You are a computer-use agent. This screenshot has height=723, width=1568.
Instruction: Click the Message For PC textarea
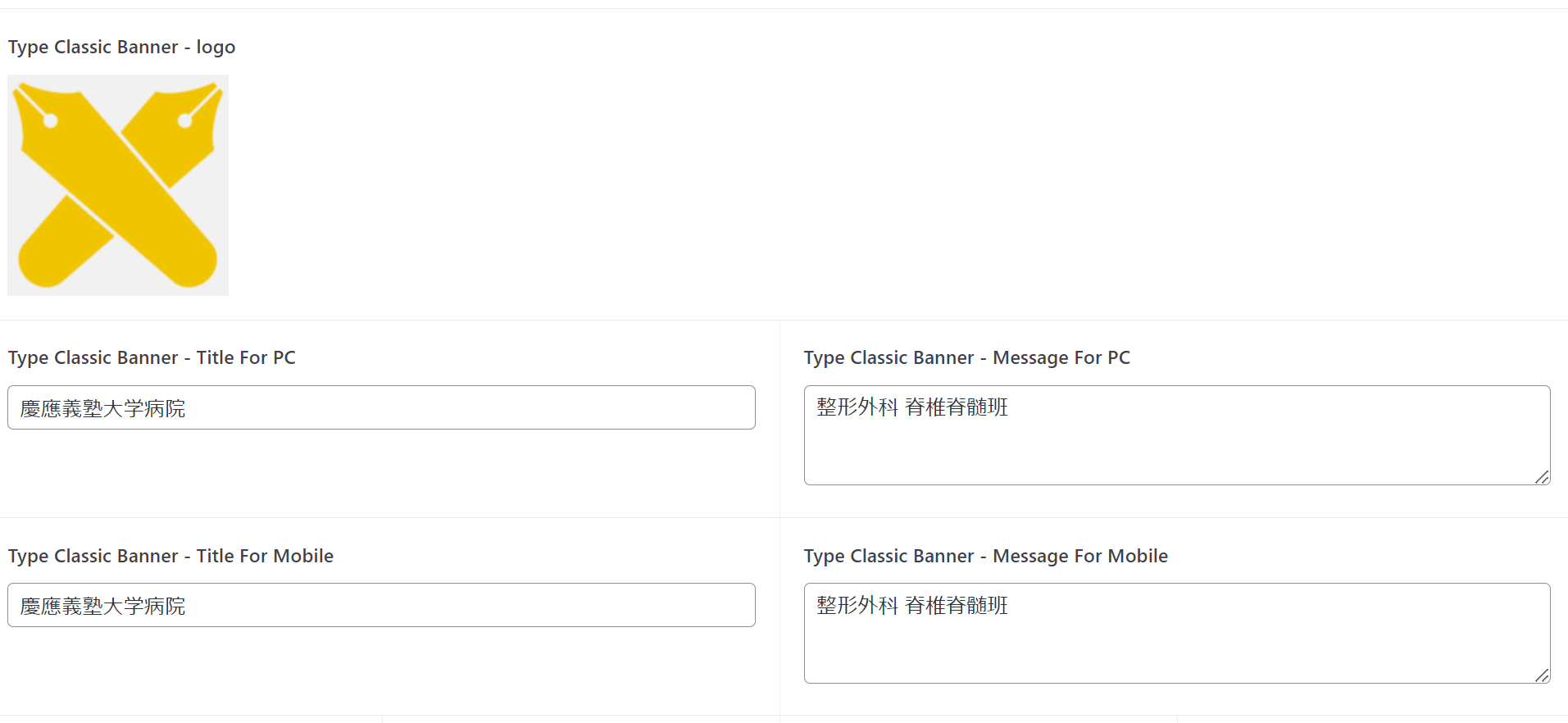(1177, 435)
